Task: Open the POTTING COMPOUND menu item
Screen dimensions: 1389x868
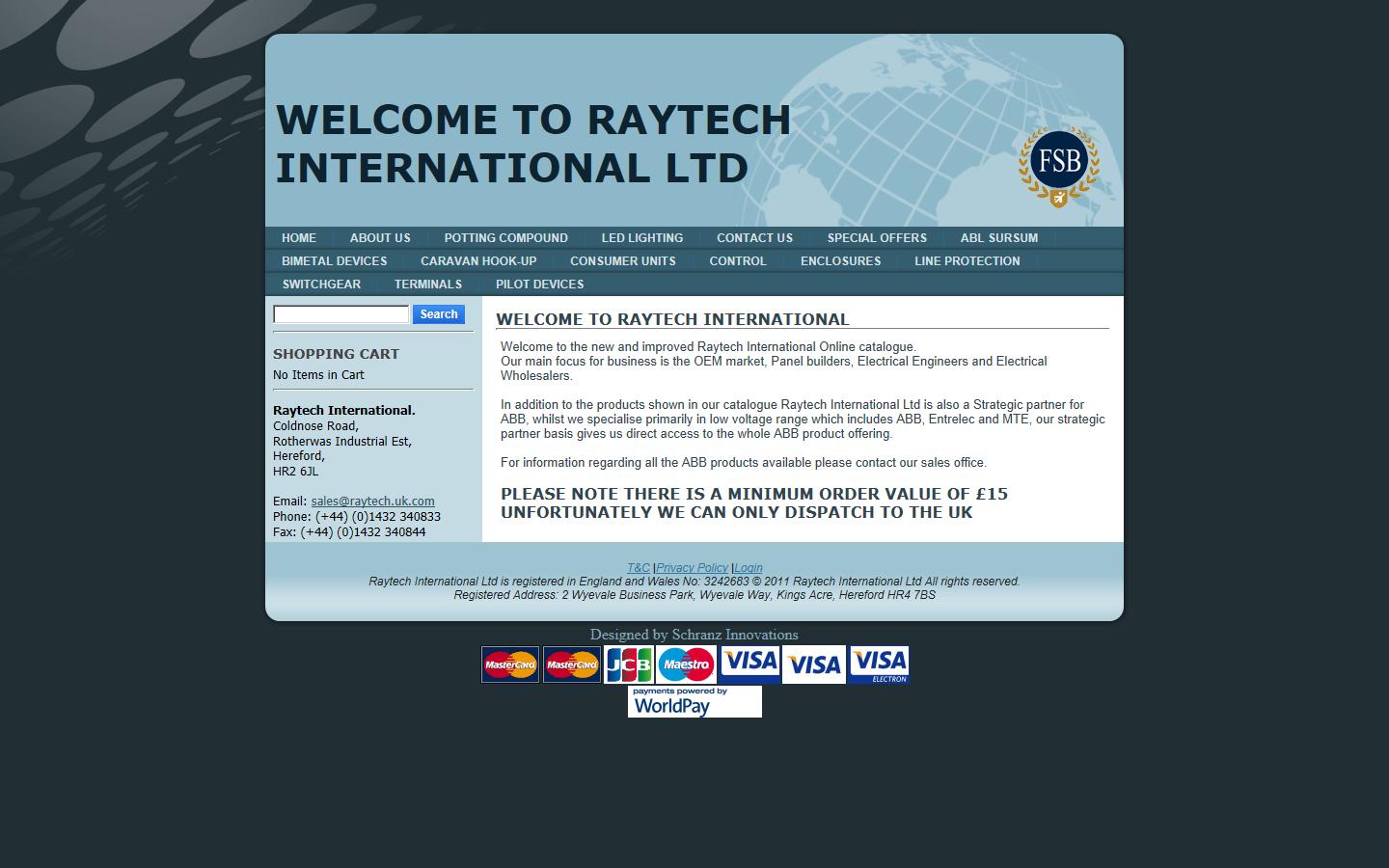Action: point(505,238)
